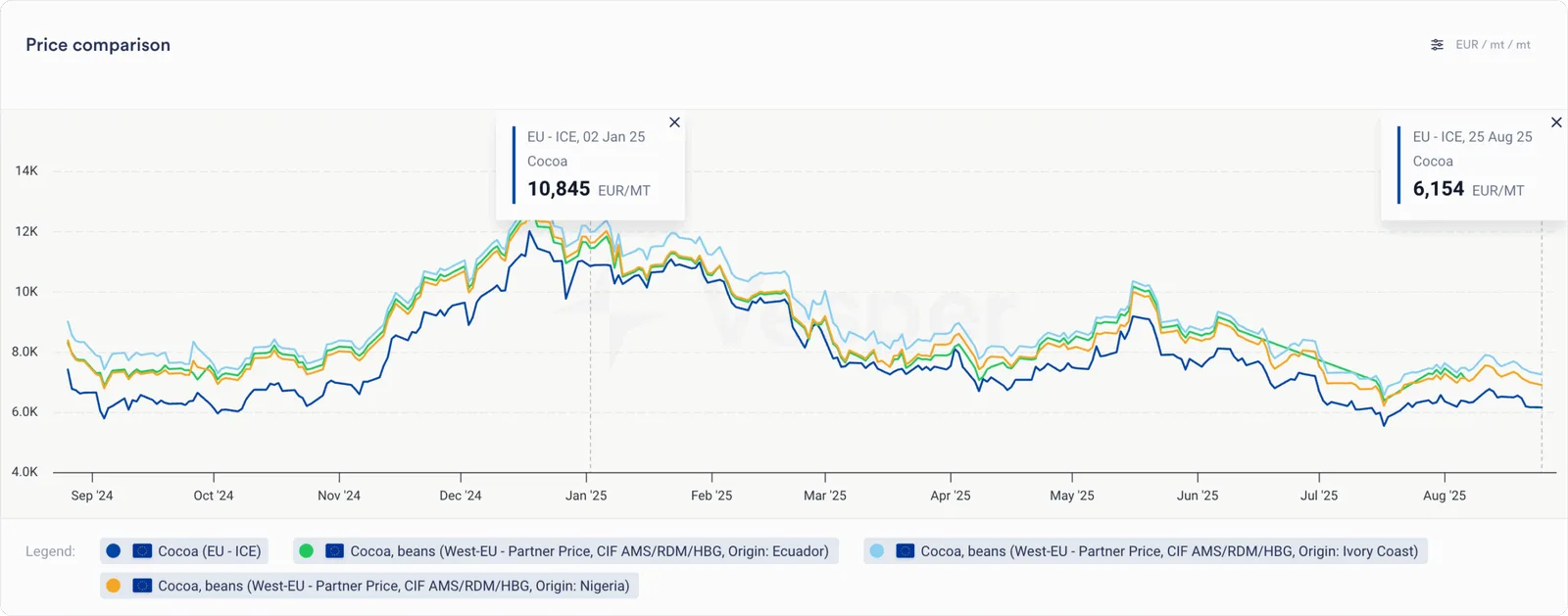Click the green Ecuador series color dot
Viewport: 1568px width, 616px height.
[x=306, y=551]
